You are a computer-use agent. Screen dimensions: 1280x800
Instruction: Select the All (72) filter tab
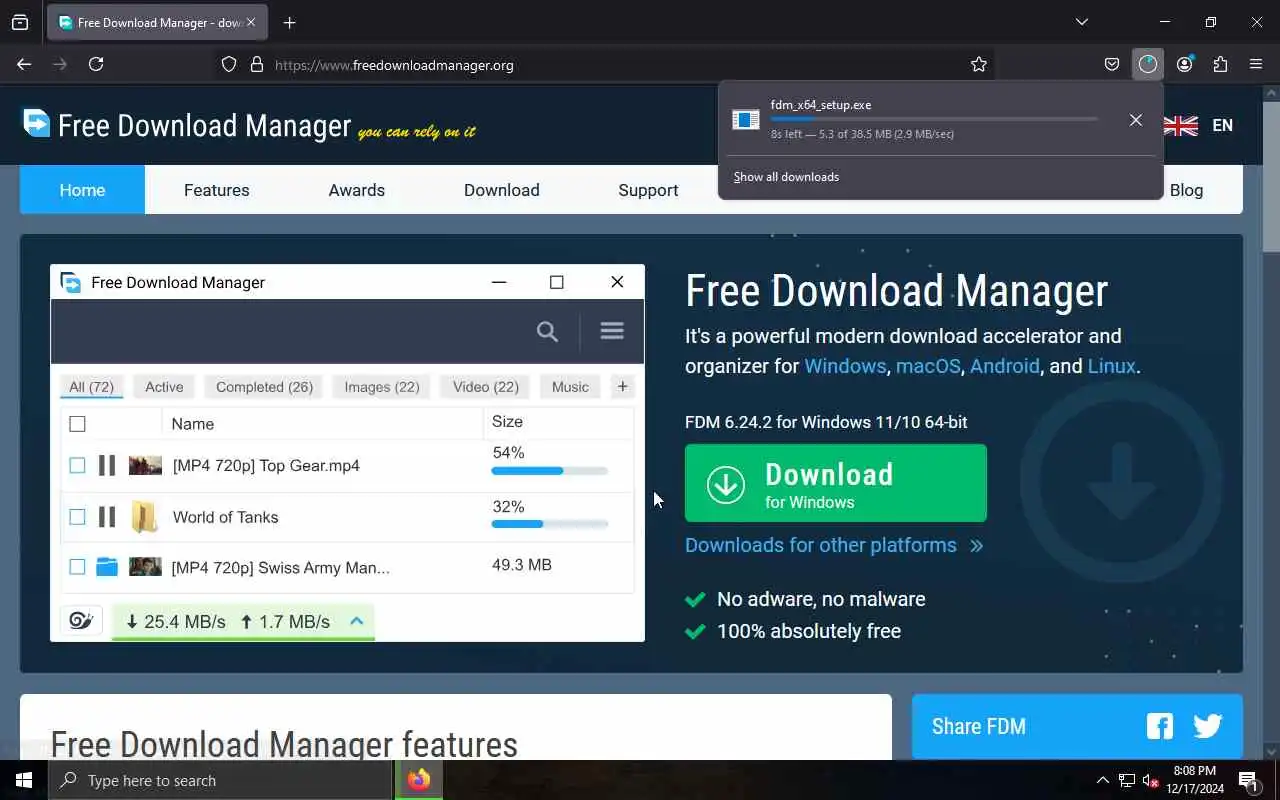[x=91, y=387]
